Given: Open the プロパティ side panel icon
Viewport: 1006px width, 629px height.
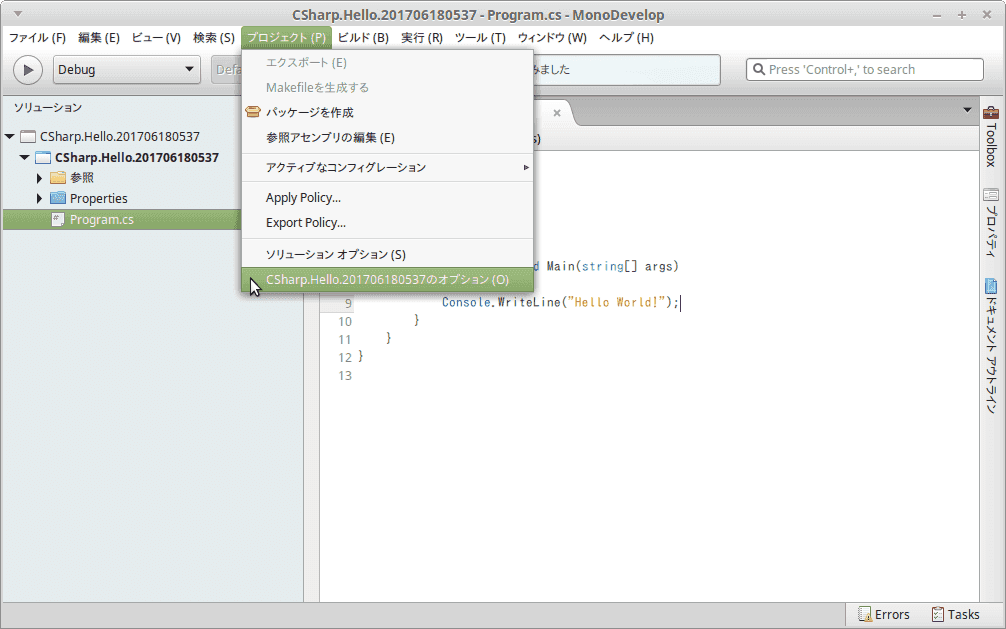Looking at the screenshot, I should [x=991, y=194].
